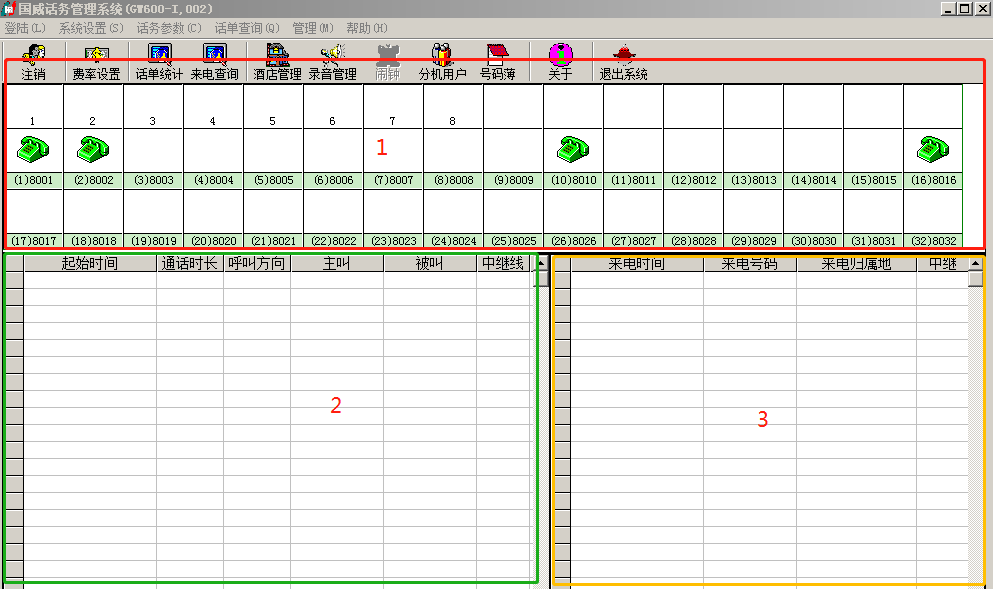The image size is (993, 589).
Task: Select extension label (11)8011
Action: [633, 180]
